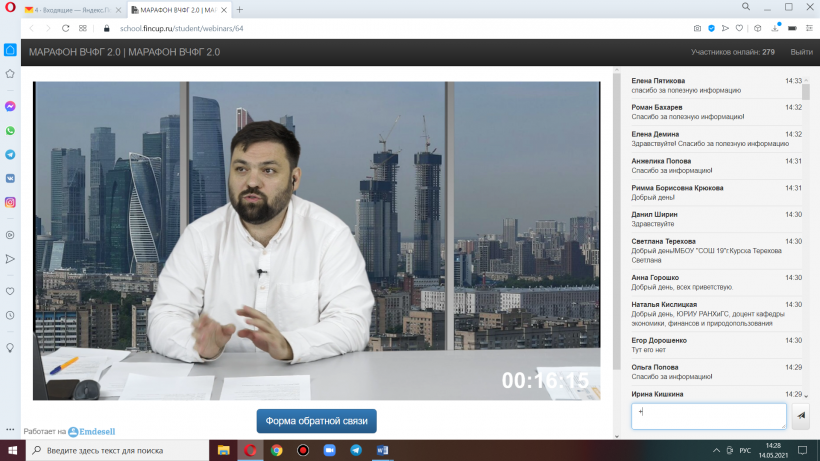Open Word from taskbar
Screen dimensions: 820x461
click(382, 450)
